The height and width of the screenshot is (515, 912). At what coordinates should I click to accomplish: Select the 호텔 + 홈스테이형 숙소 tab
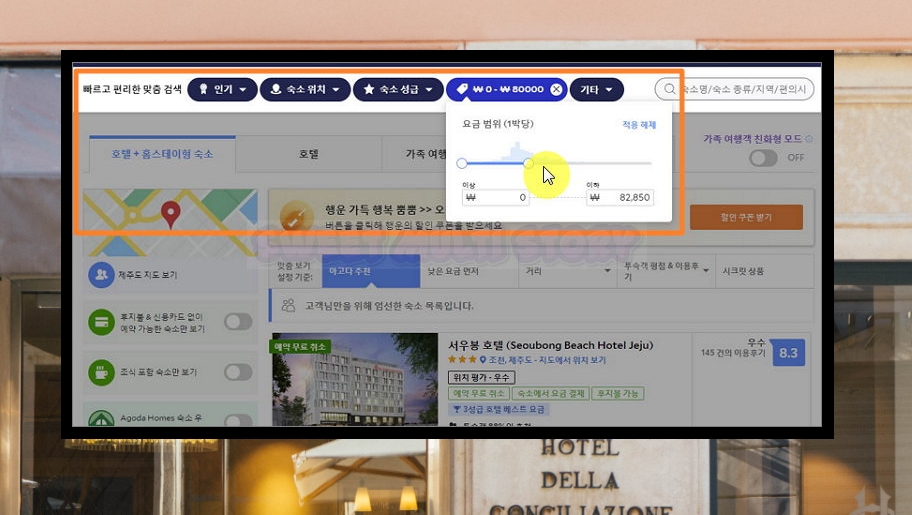point(162,154)
